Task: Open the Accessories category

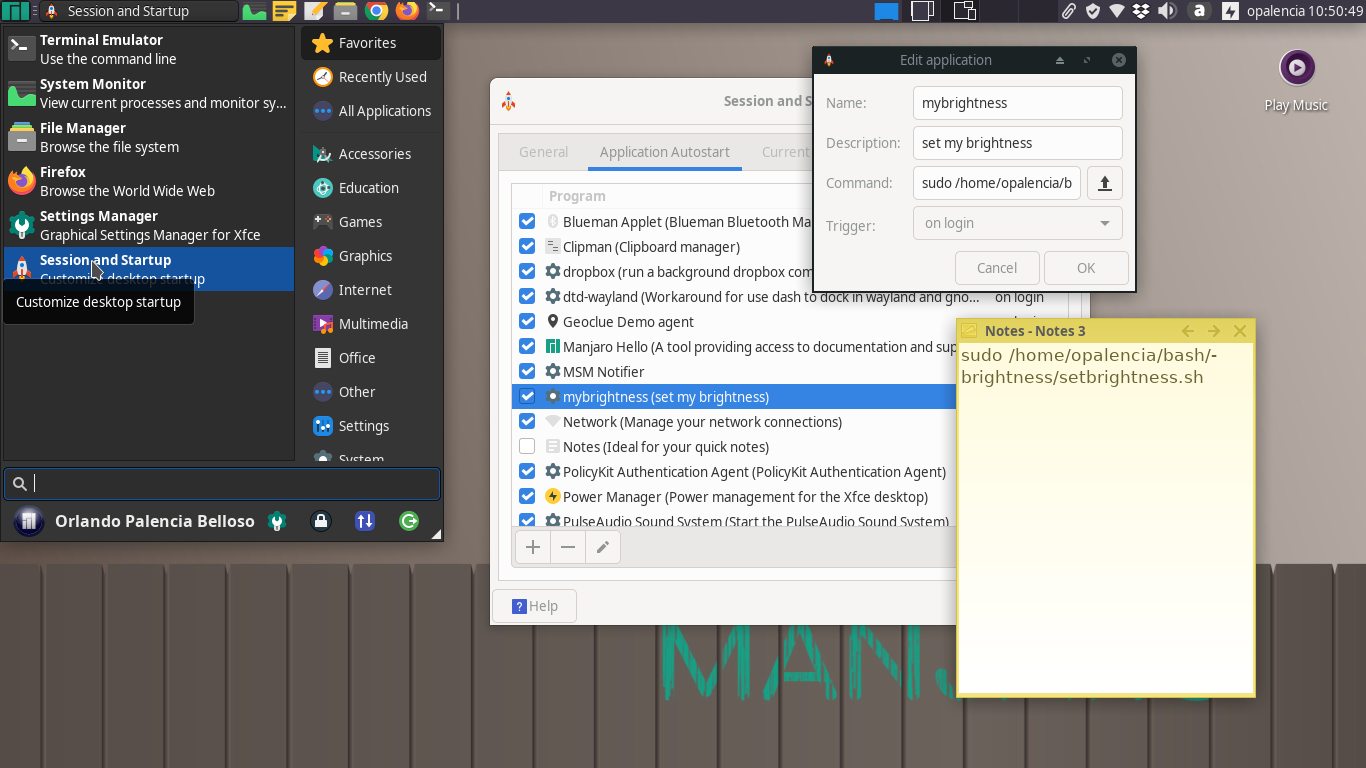Action: click(x=371, y=154)
